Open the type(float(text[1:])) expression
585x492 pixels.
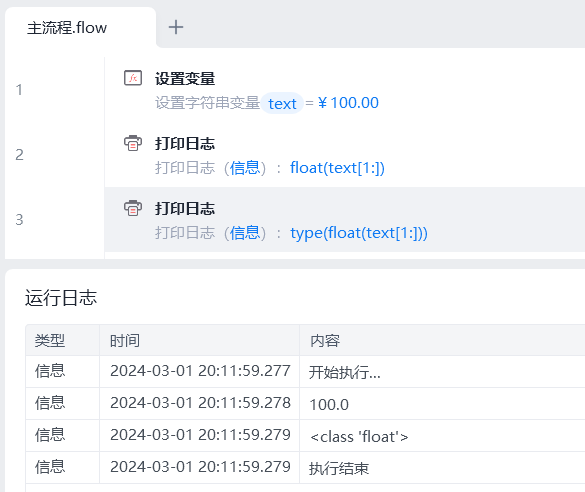pyautogui.click(x=359, y=233)
